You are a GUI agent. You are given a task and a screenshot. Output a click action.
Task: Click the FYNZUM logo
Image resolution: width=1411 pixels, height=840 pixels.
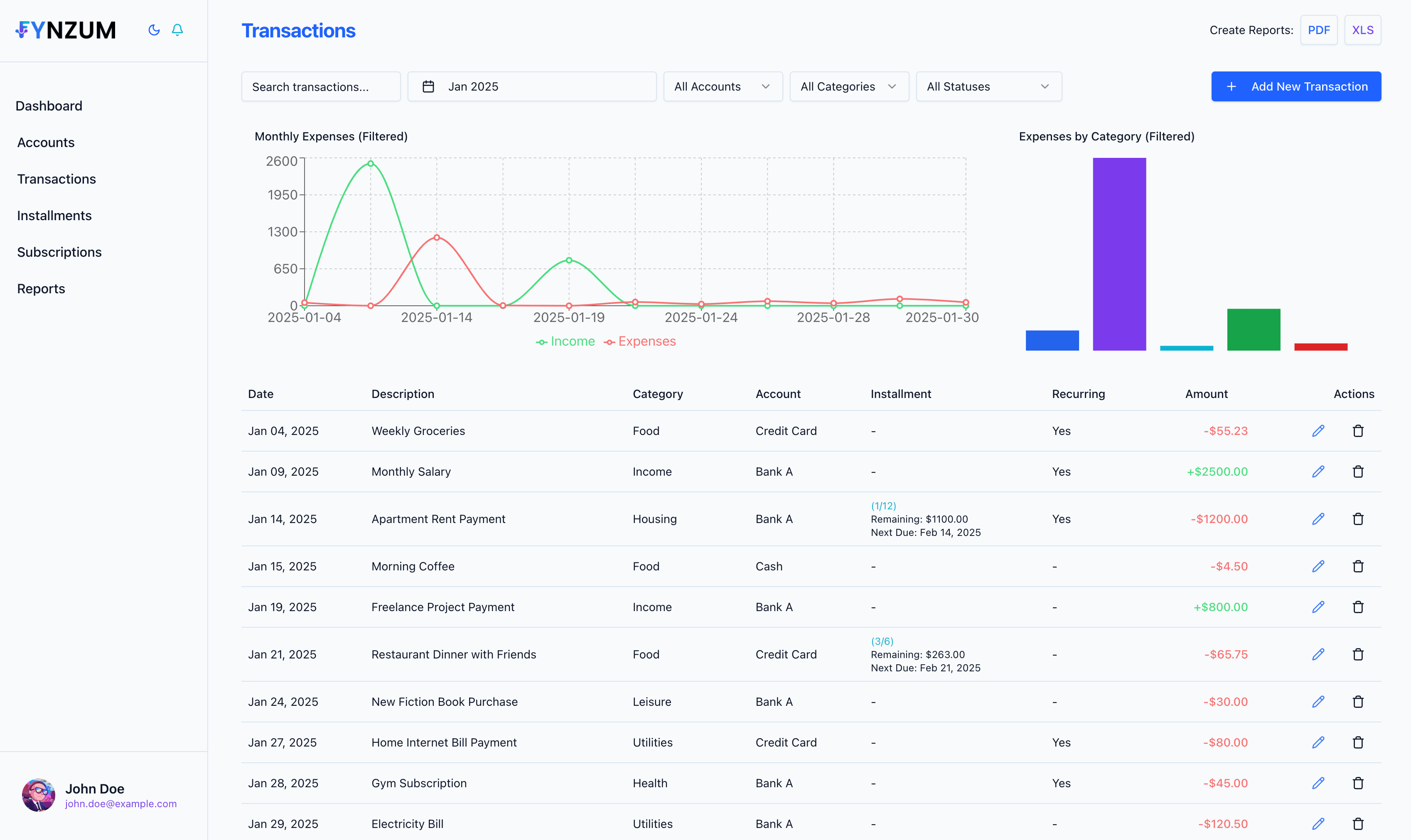pyautogui.click(x=66, y=30)
